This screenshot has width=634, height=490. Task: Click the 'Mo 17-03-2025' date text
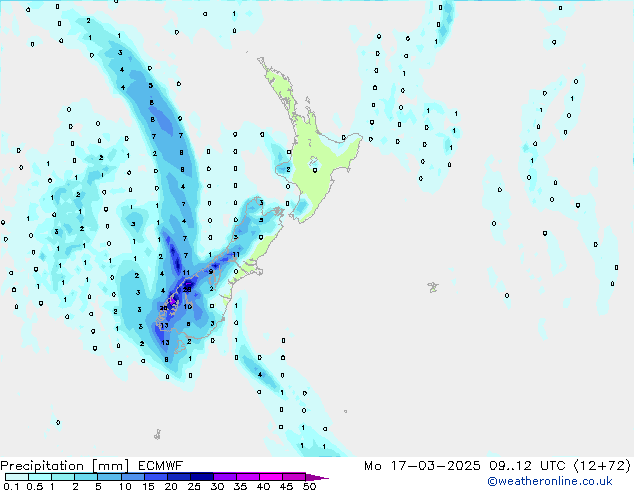coord(422,466)
